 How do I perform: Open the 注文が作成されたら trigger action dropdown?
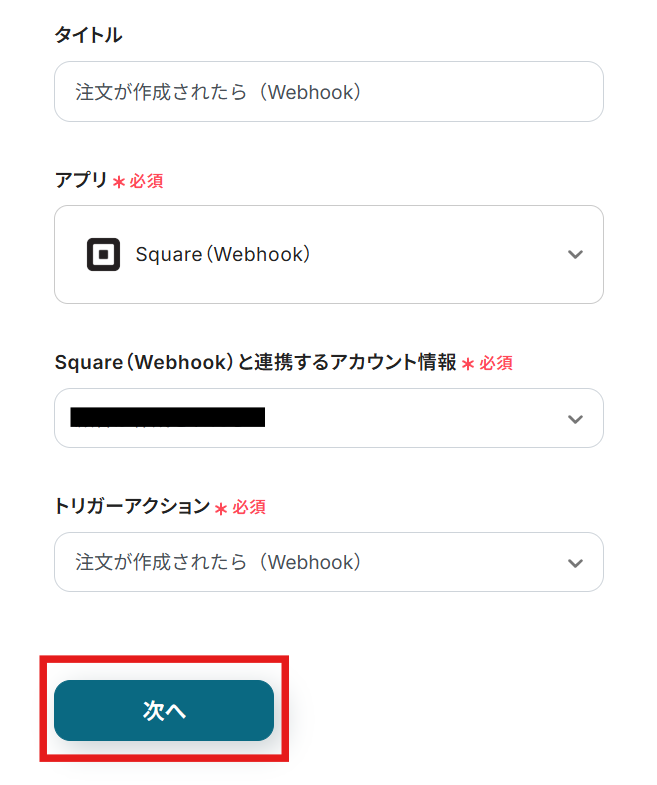coord(310,563)
